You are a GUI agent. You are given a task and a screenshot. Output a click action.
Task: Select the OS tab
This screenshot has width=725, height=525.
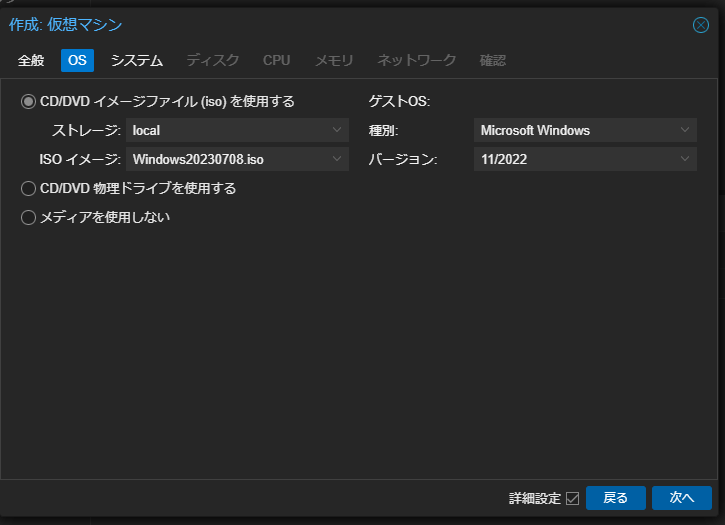(77, 61)
